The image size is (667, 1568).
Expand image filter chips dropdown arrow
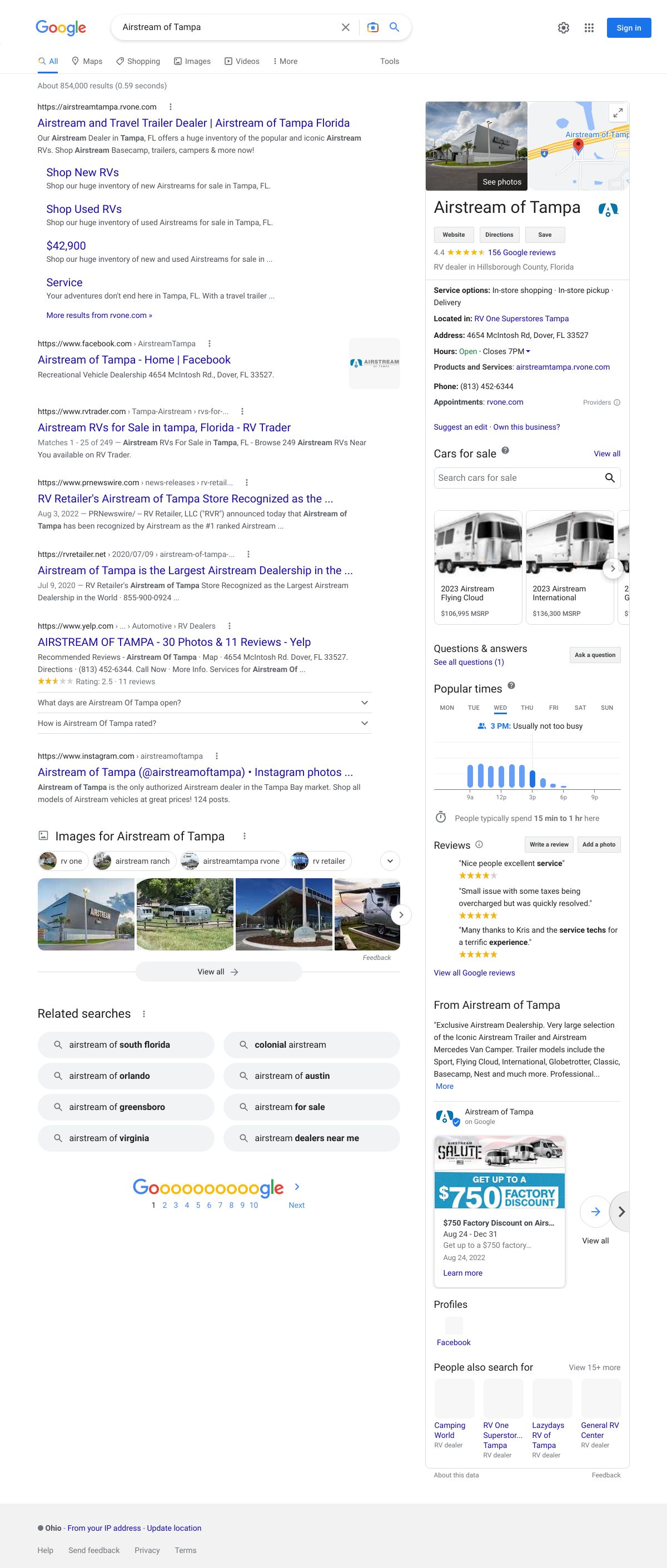point(390,860)
